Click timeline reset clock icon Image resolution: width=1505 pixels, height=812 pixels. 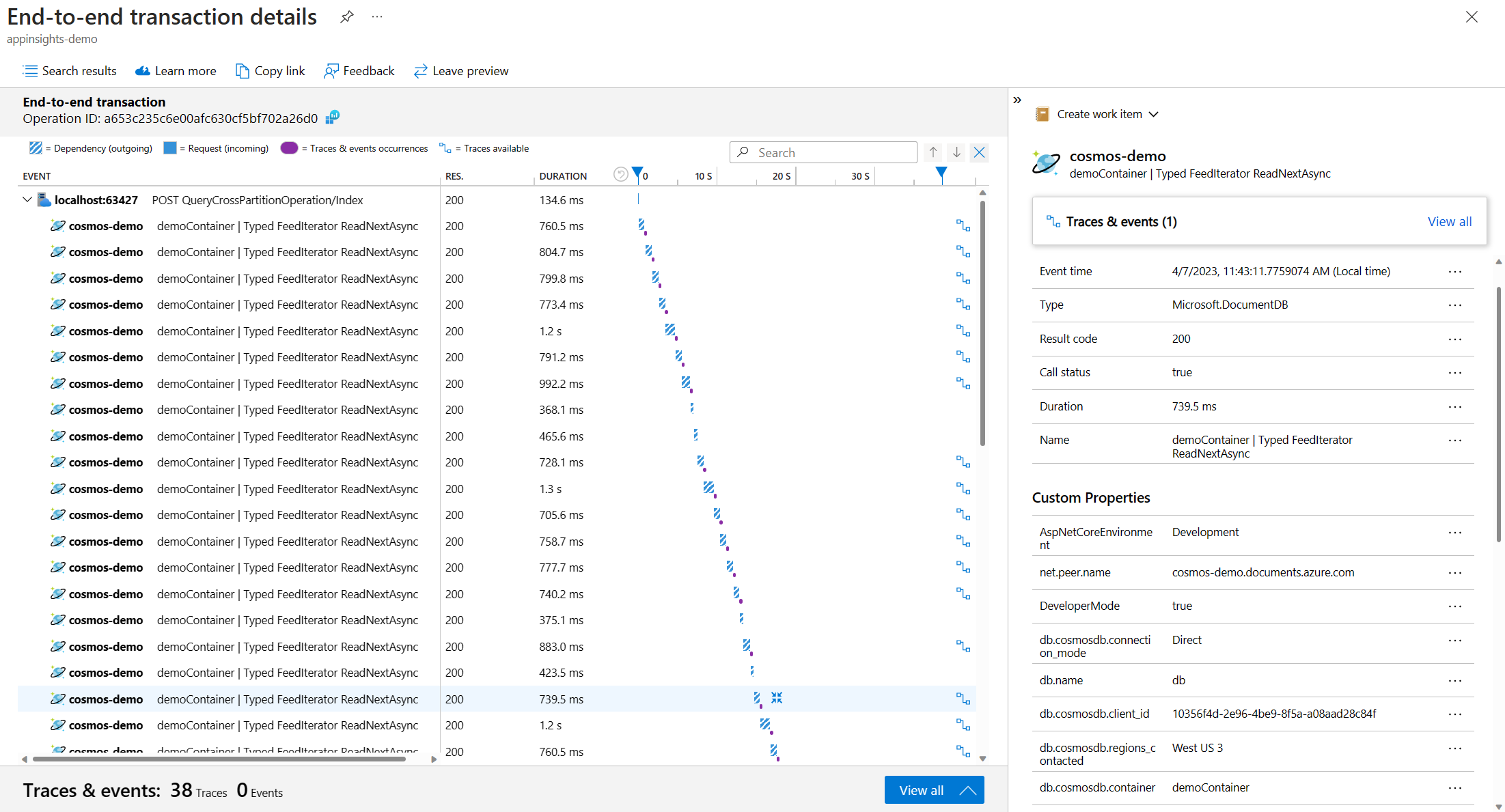point(620,175)
